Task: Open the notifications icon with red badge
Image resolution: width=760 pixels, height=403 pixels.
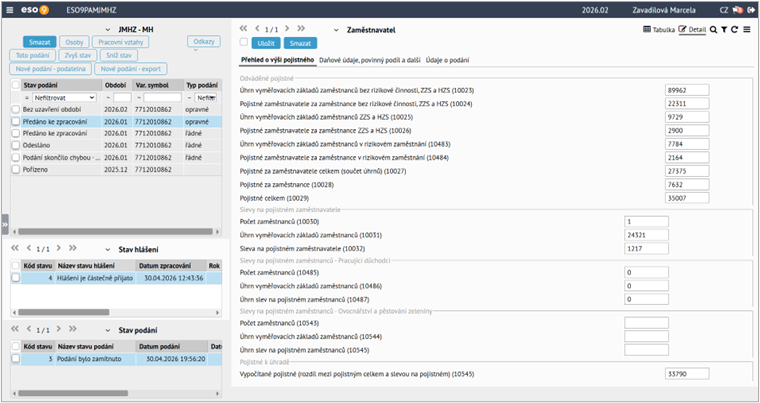Action: tap(738, 10)
